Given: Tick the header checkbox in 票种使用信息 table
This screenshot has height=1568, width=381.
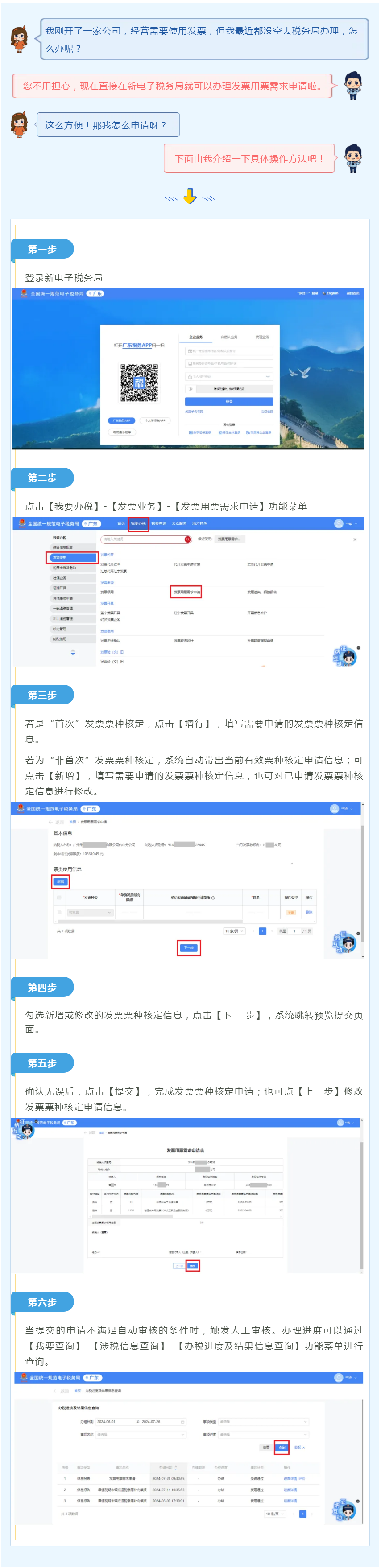Looking at the screenshot, I should [59, 897].
